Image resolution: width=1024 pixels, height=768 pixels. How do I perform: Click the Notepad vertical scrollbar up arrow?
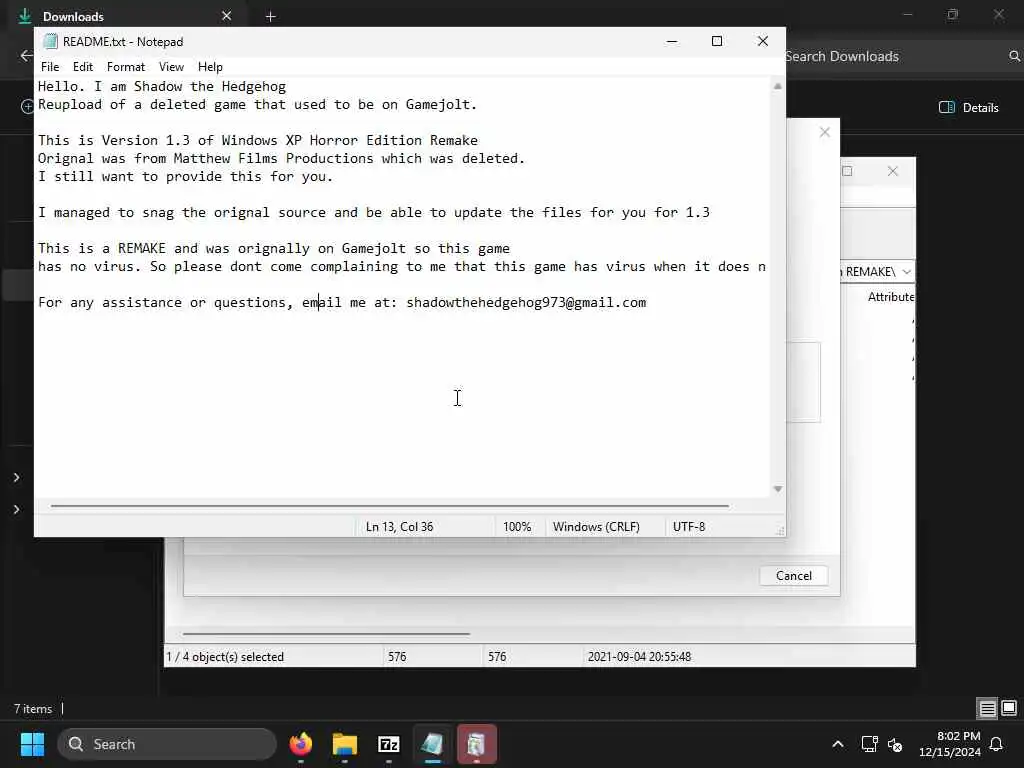point(777,86)
